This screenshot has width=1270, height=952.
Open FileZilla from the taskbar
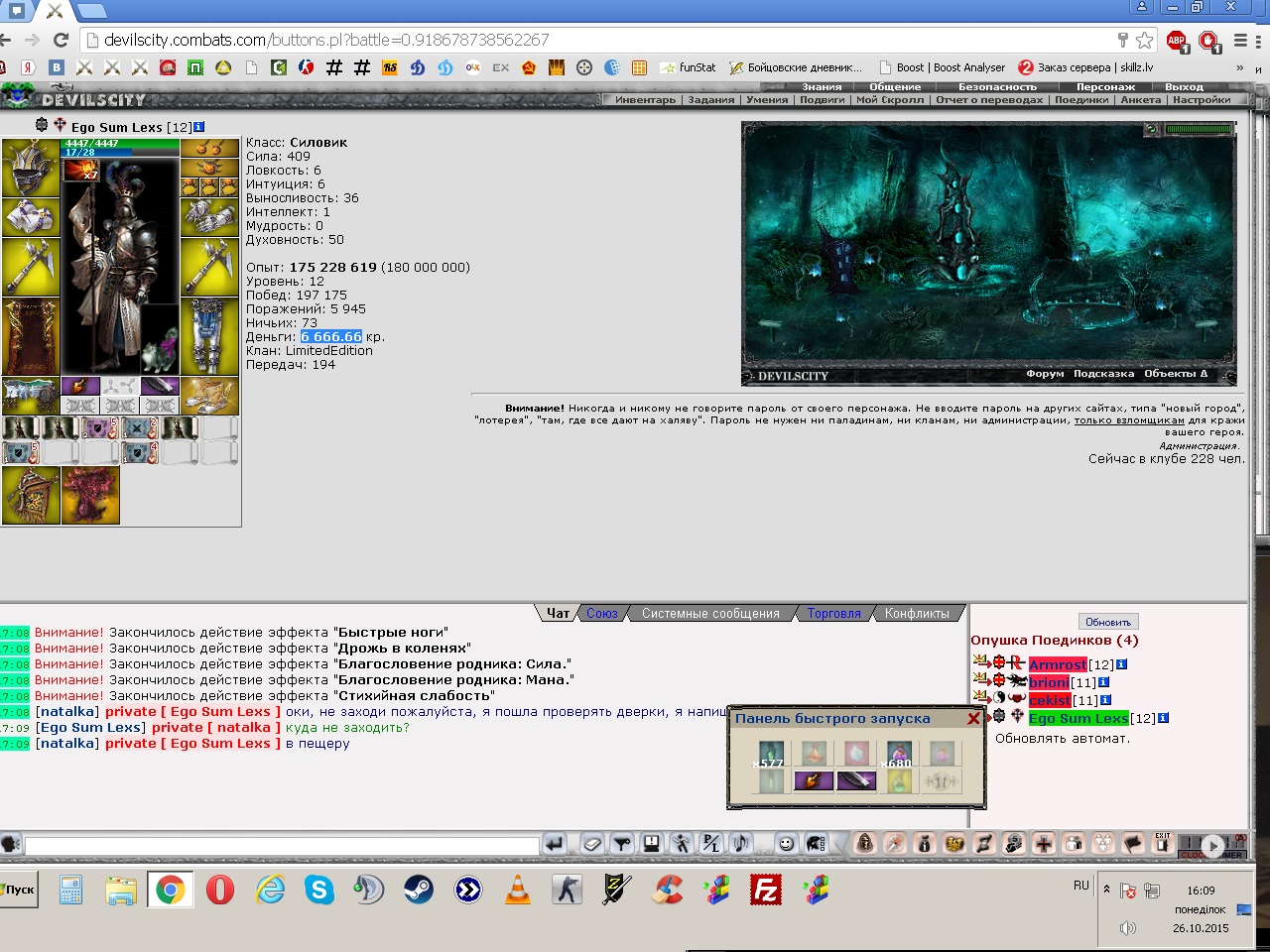coord(766,890)
